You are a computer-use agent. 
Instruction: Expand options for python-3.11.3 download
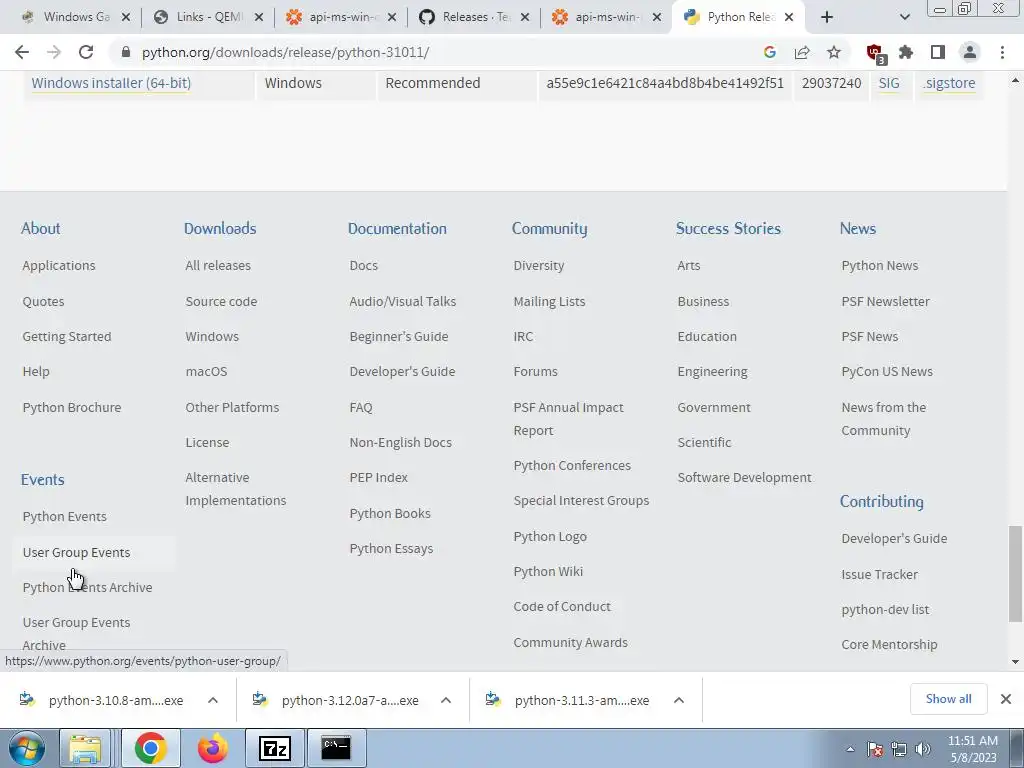[679, 700]
